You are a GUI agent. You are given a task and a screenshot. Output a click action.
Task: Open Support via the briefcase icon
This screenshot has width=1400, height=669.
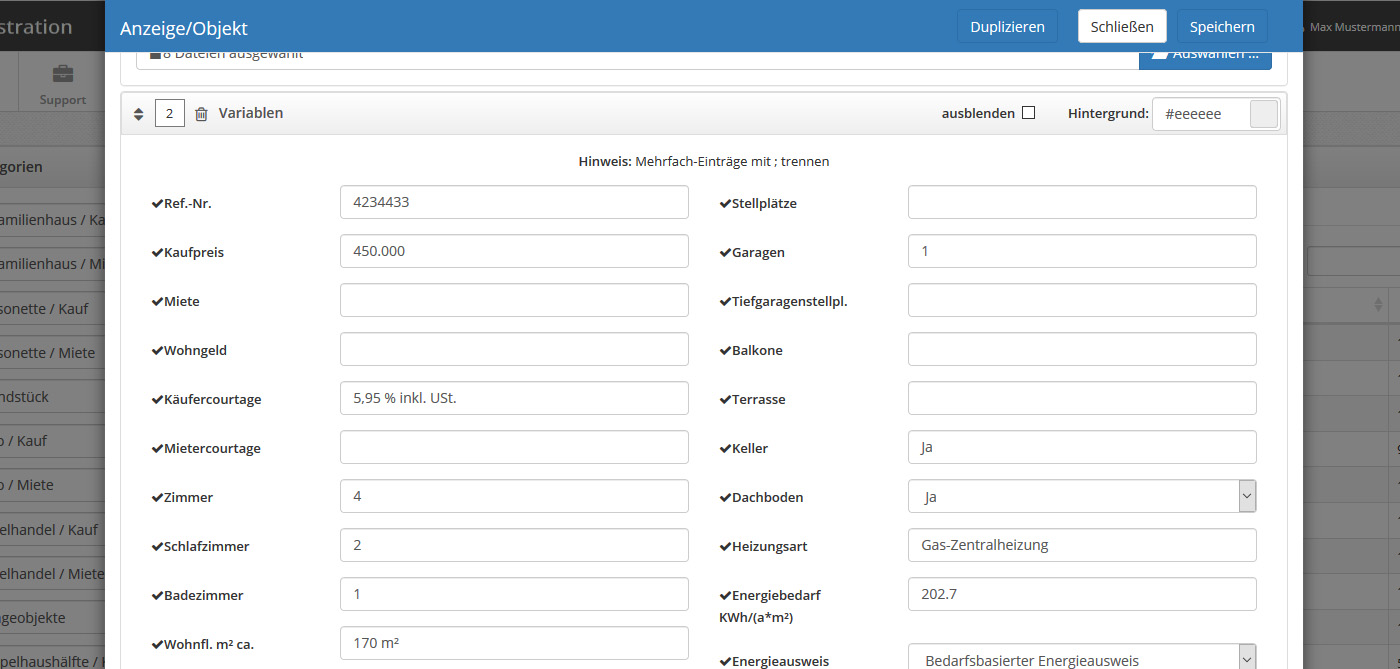(63, 75)
